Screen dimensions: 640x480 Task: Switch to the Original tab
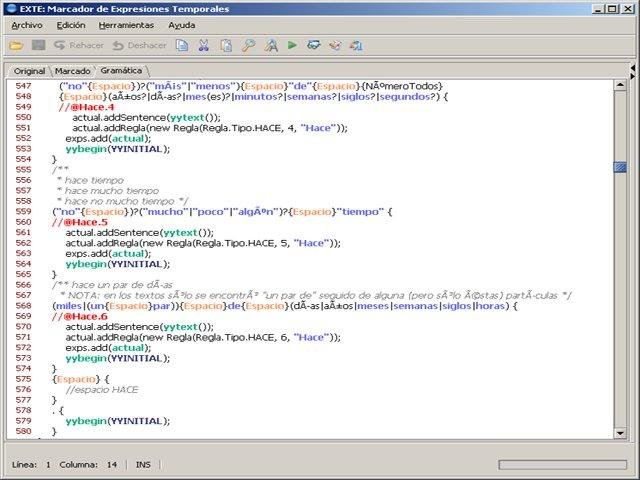pyautogui.click(x=29, y=71)
